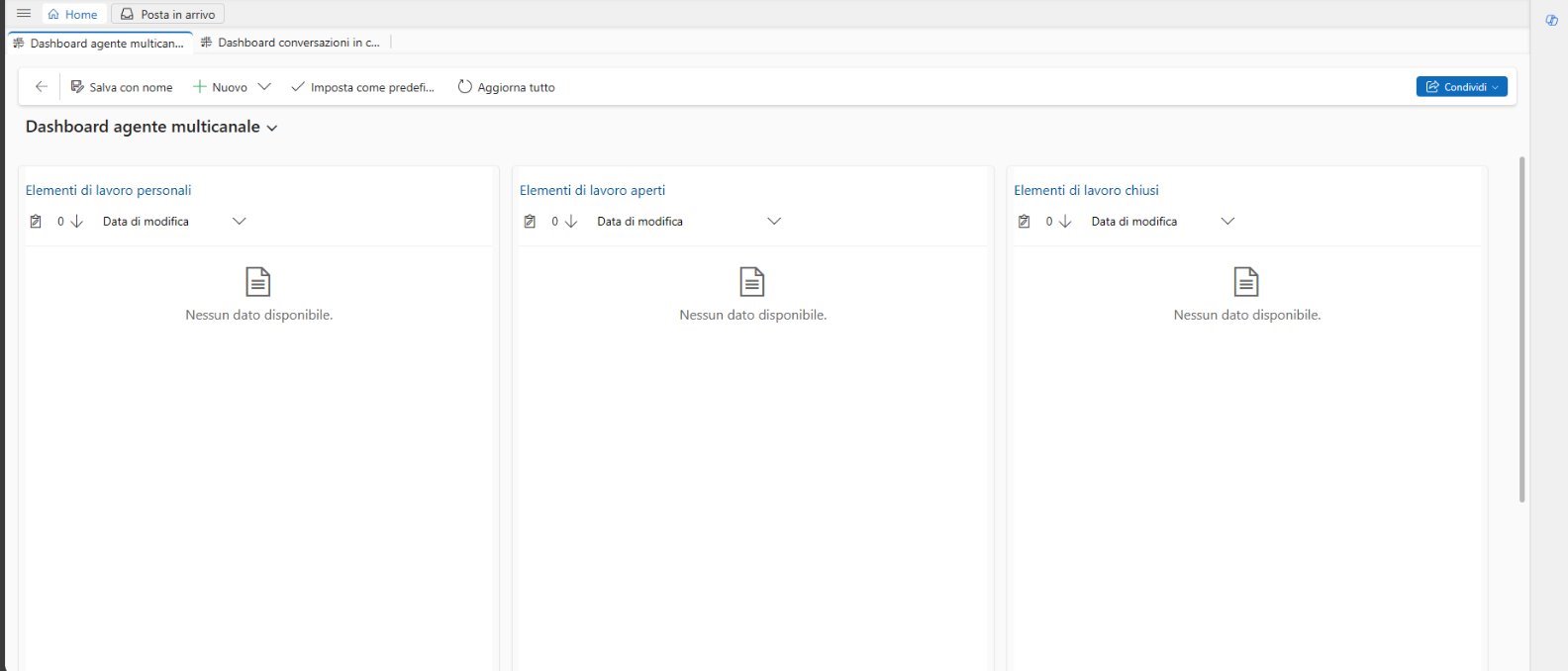This screenshot has width=1568, height=671.
Task: Click Imposta come predefinito command
Action: (x=363, y=87)
